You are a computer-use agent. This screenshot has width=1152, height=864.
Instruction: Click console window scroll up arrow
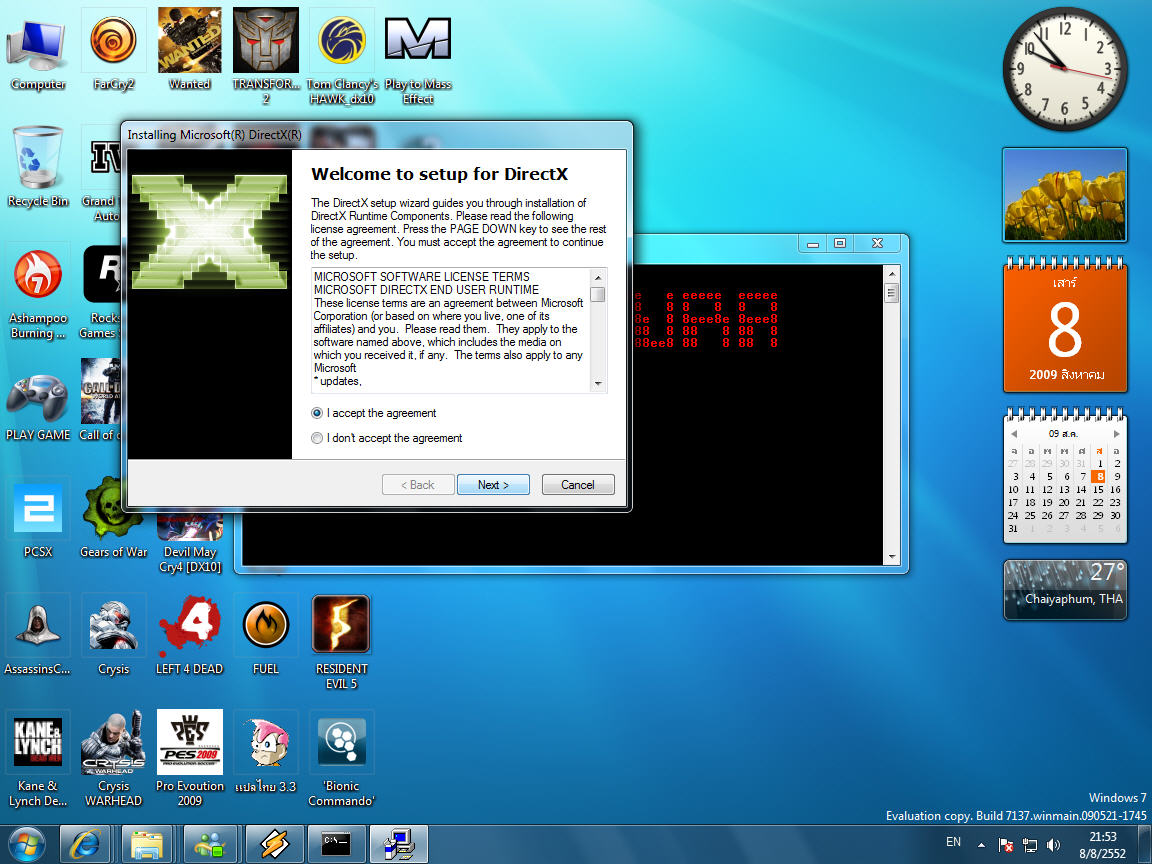[892, 274]
